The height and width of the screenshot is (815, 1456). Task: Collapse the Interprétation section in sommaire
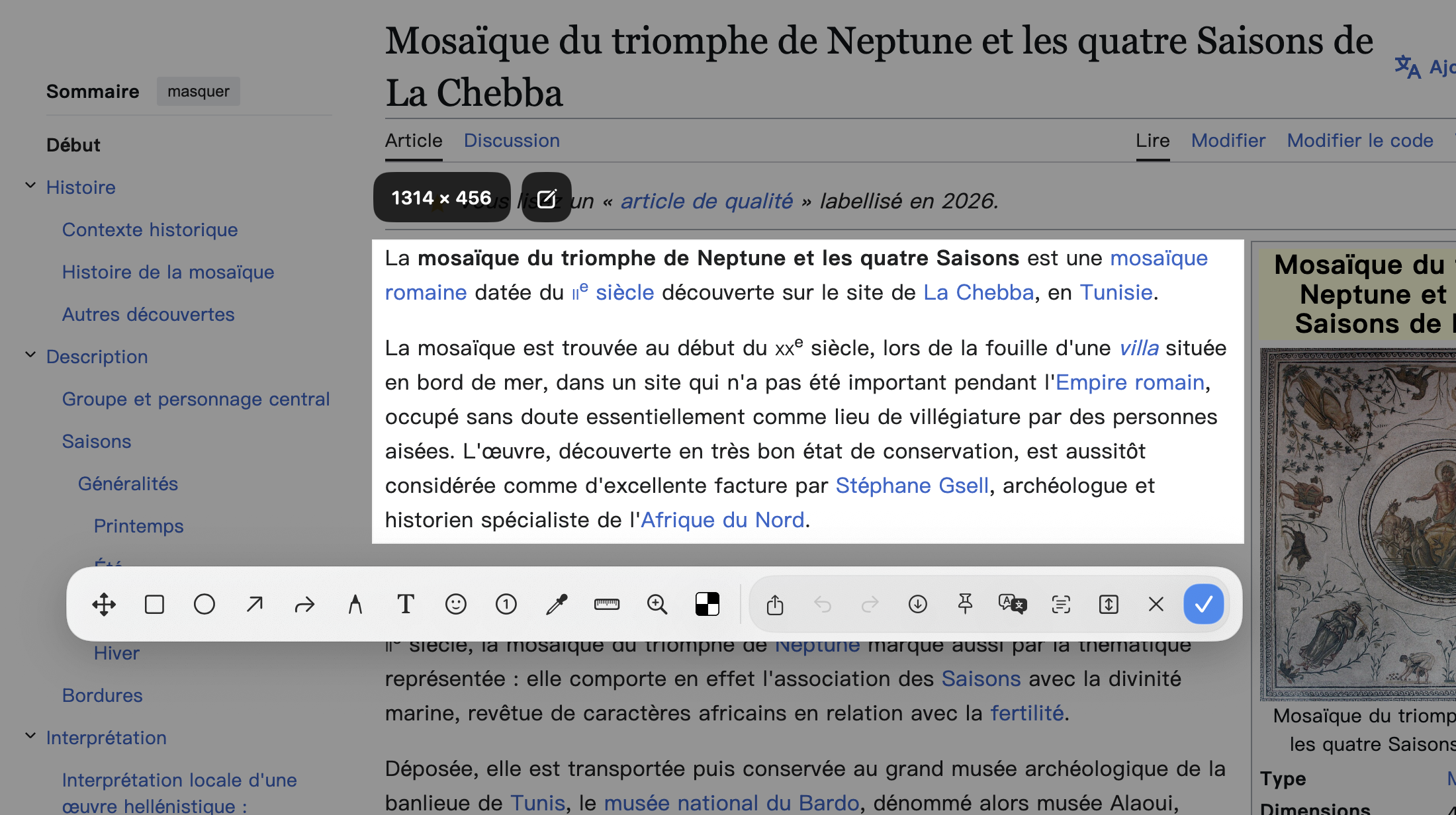(30, 736)
